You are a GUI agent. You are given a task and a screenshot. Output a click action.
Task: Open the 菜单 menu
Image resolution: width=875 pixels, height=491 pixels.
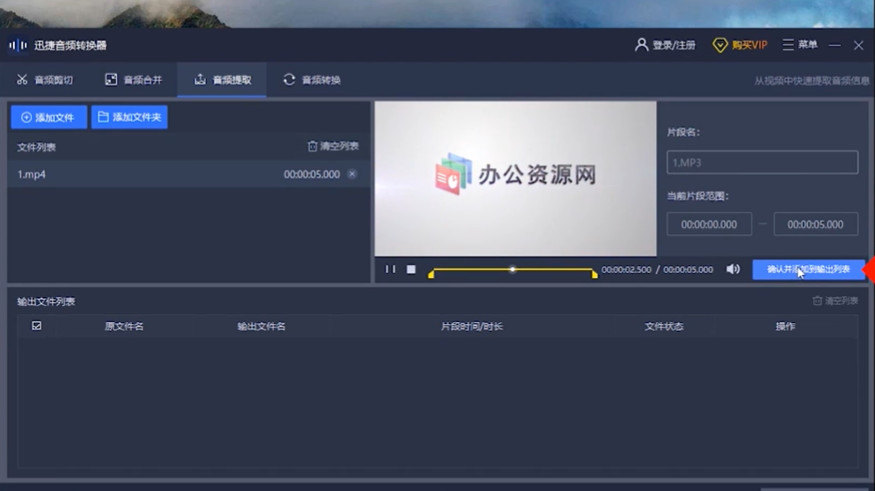click(800, 45)
